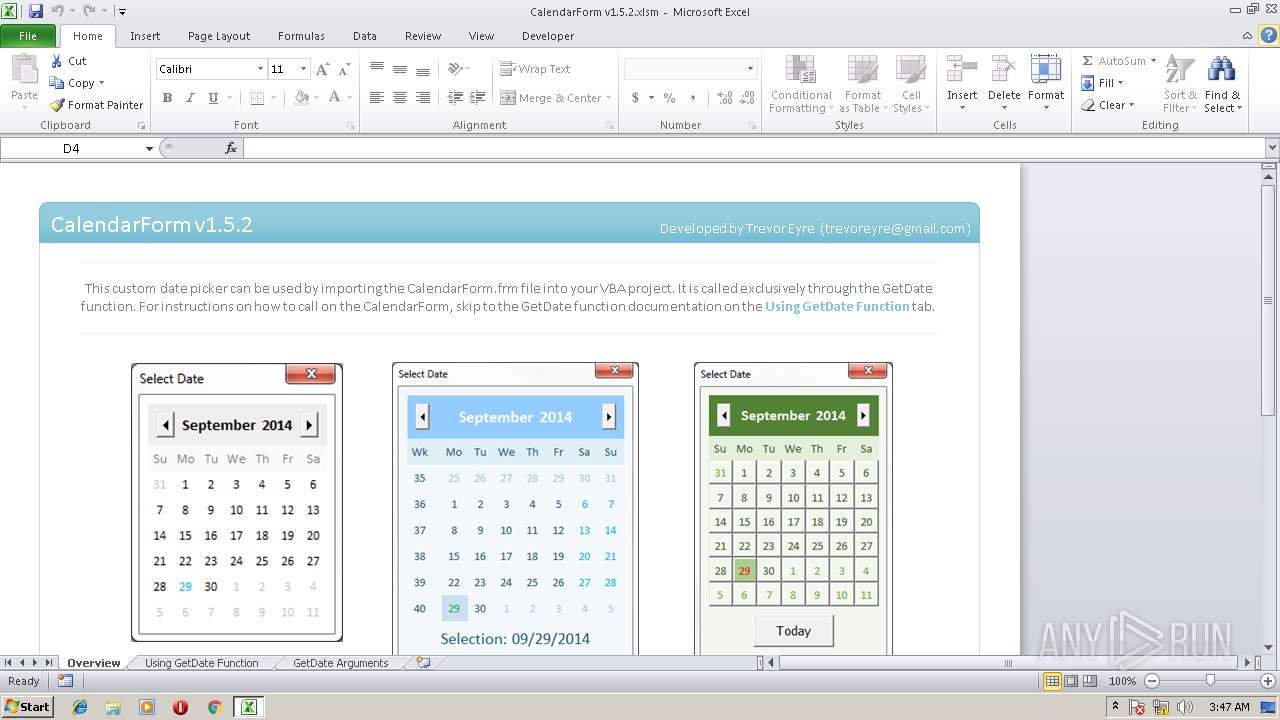This screenshot has height=720, width=1280.
Task: Click the Fill Color paint bucket icon
Action: [x=301, y=98]
